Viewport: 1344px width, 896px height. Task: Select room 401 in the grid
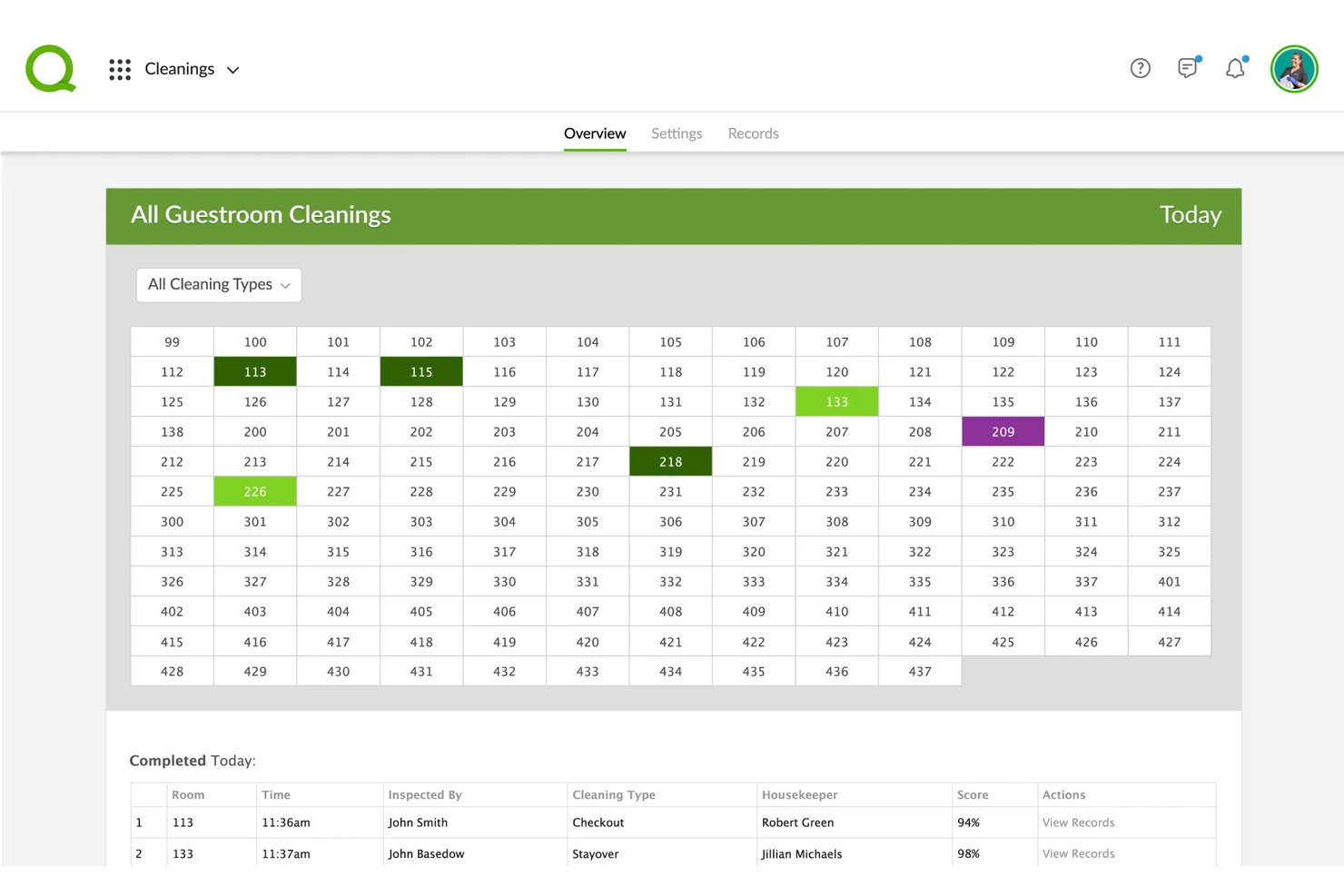click(x=1170, y=581)
